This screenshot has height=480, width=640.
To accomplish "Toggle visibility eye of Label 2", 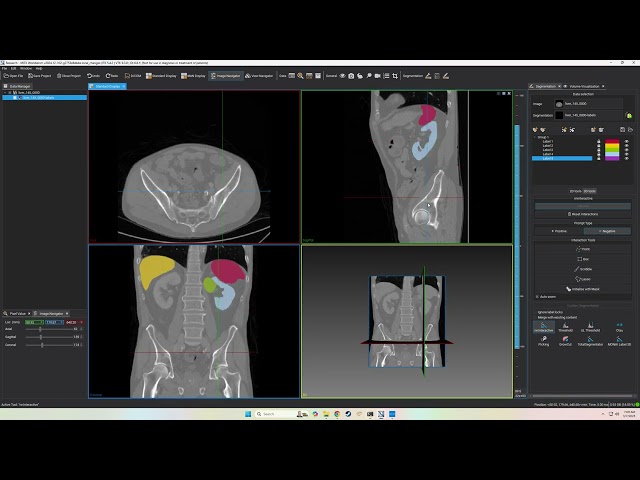I will pyautogui.click(x=627, y=146).
